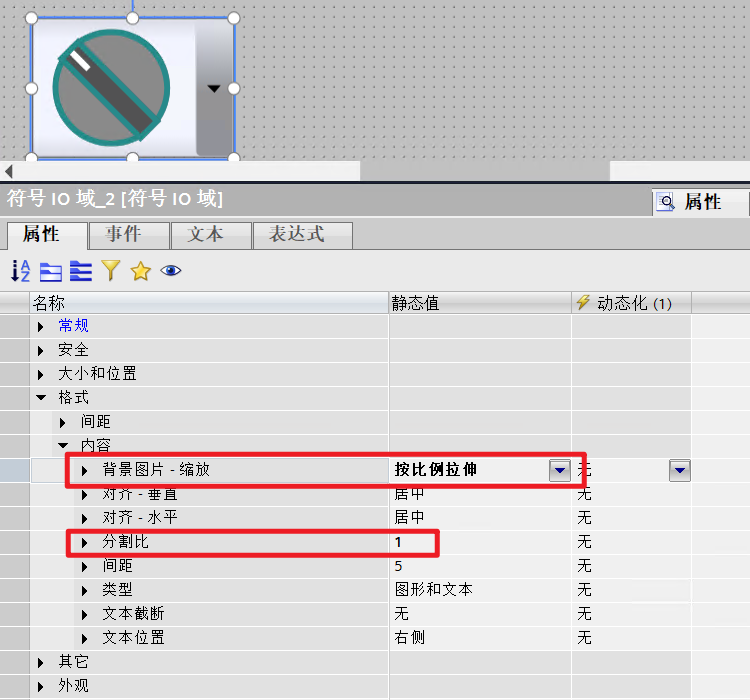Expand the 类型 property

tap(85, 591)
